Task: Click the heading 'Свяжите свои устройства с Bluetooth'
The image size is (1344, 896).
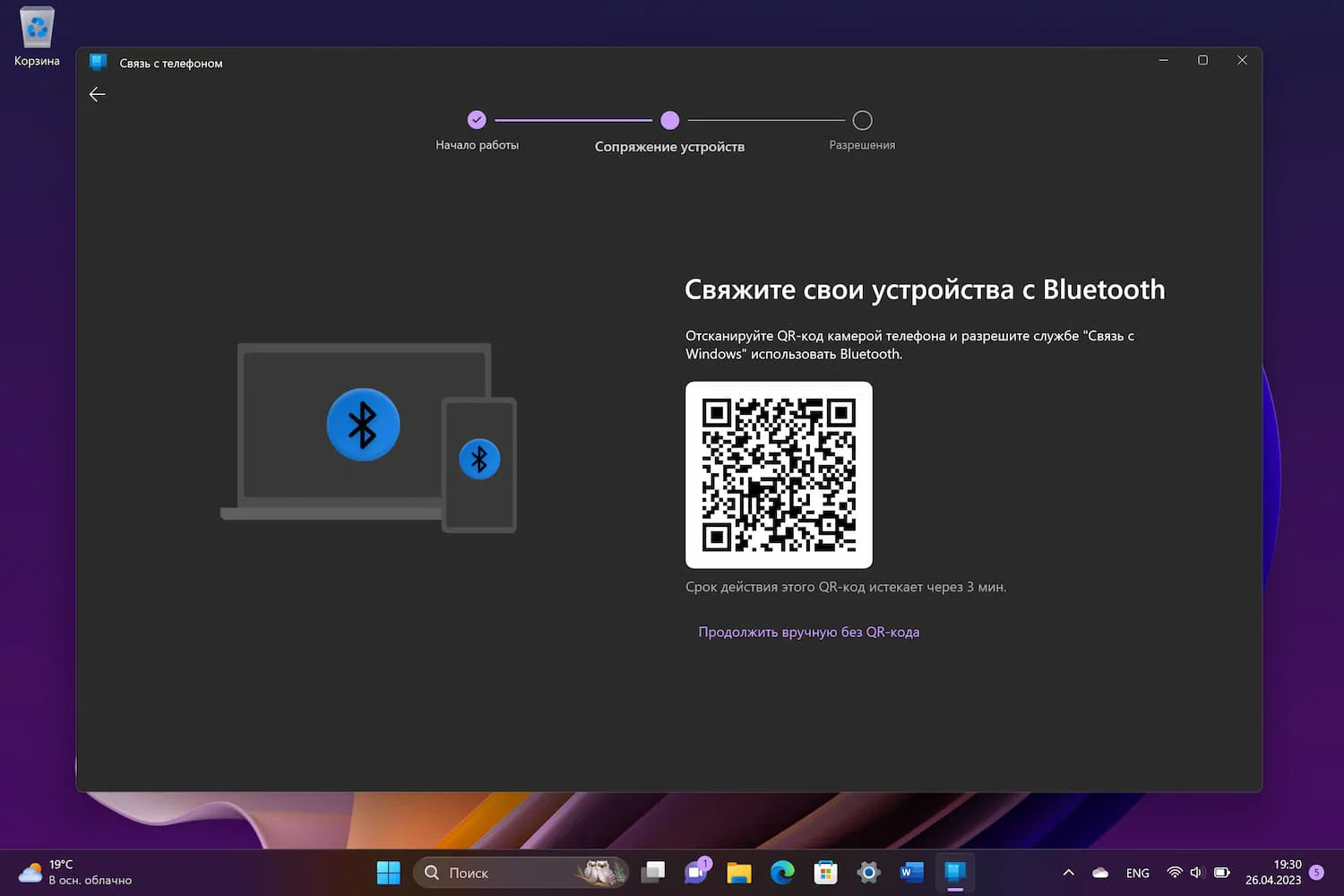Action: coord(925,289)
